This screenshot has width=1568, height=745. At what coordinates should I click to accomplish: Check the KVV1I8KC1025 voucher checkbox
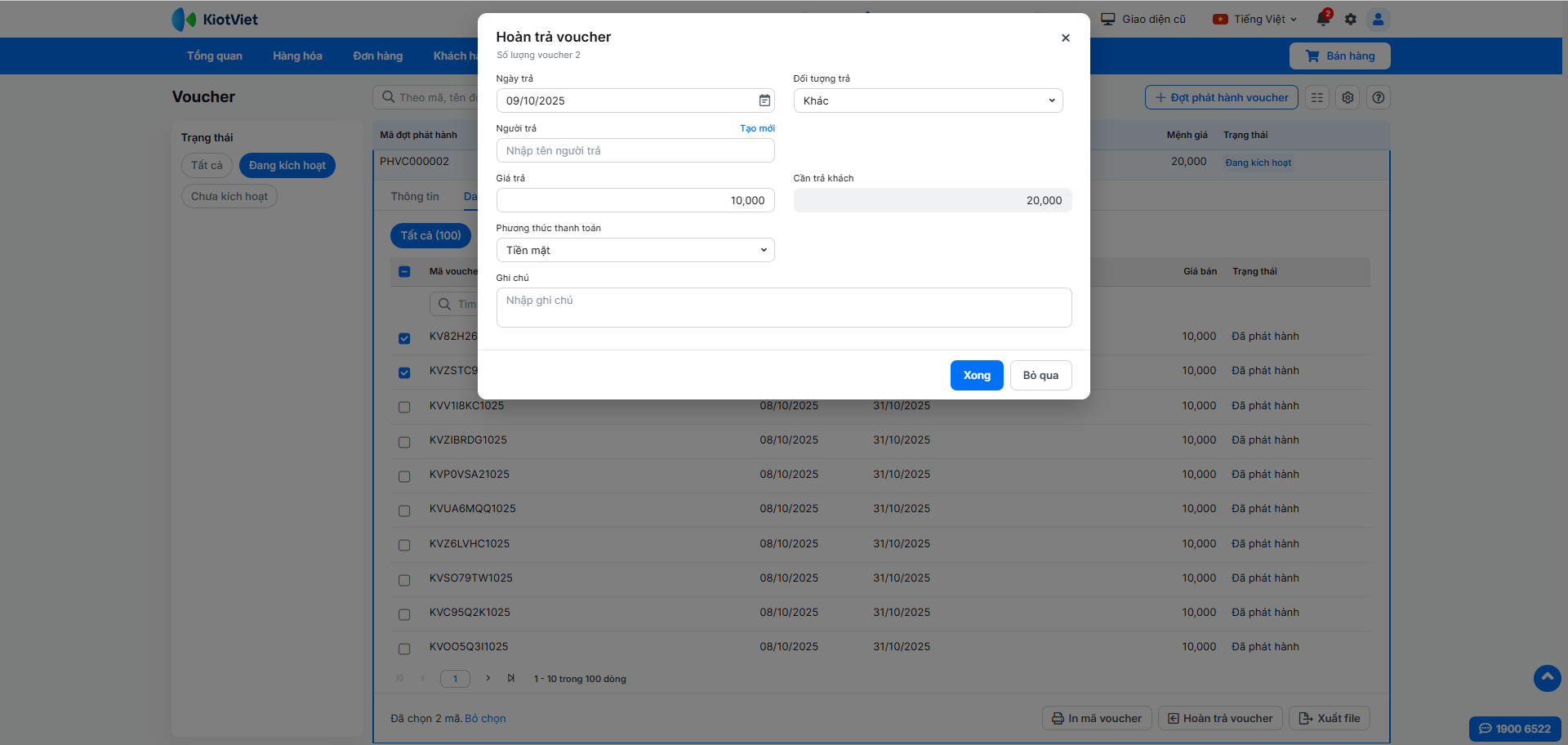(404, 407)
